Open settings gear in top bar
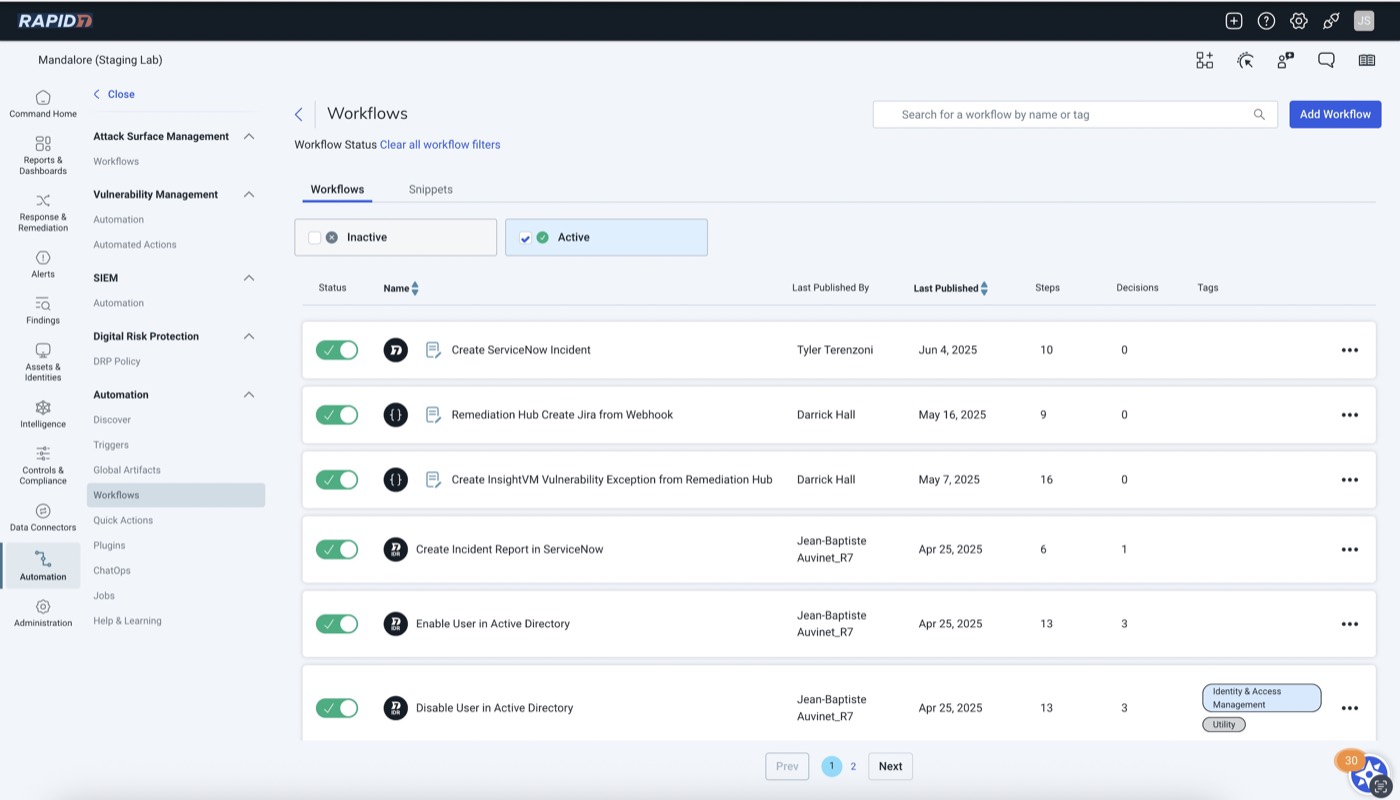The image size is (1400, 800). tap(1298, 21)
